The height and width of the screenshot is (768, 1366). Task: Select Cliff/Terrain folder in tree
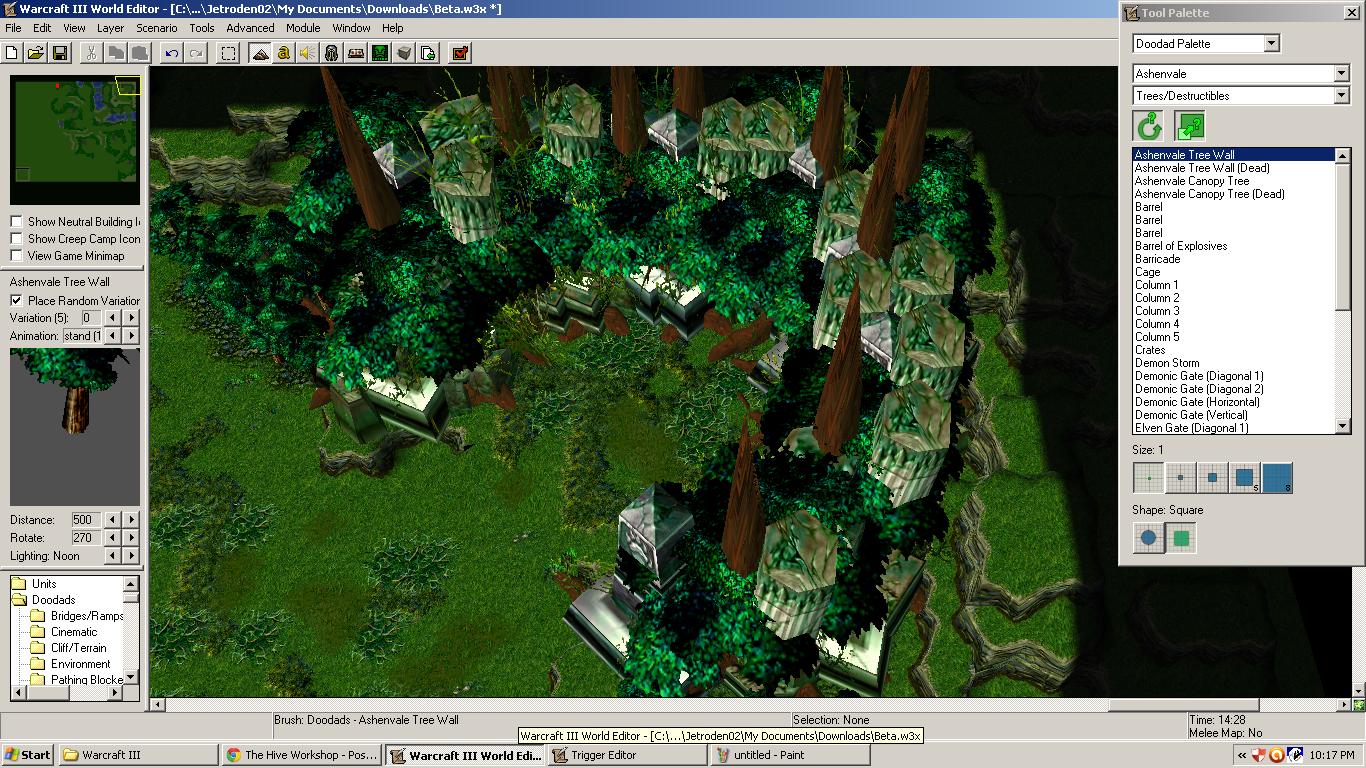[x=78, y=648]
